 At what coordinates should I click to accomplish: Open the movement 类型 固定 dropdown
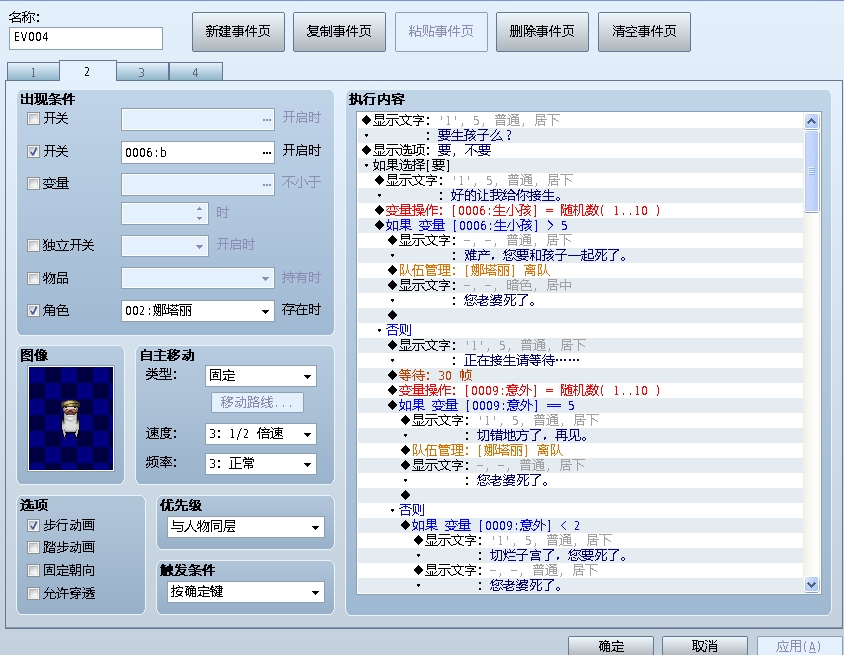[261, 376]
